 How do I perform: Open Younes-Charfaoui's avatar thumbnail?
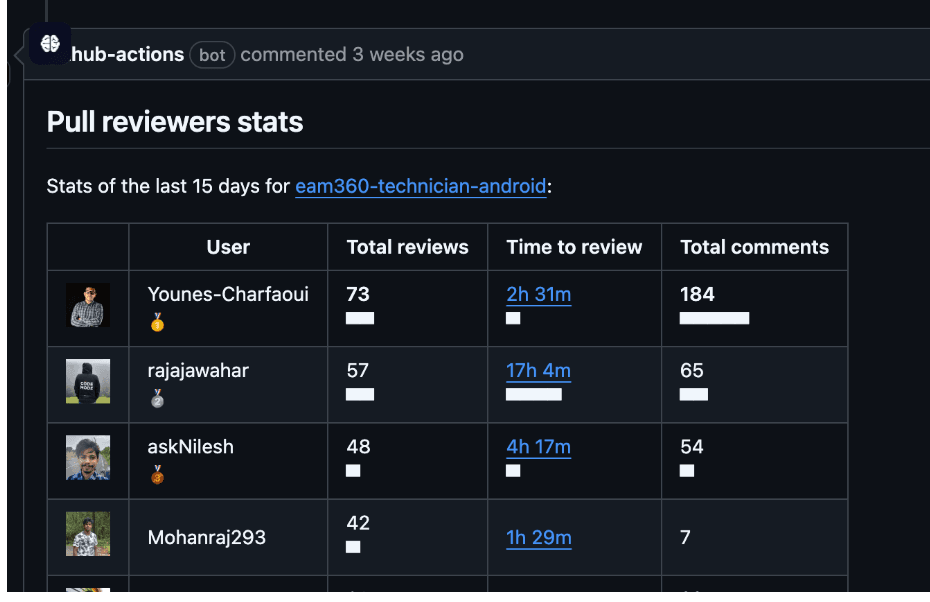[x=88, y=305]
